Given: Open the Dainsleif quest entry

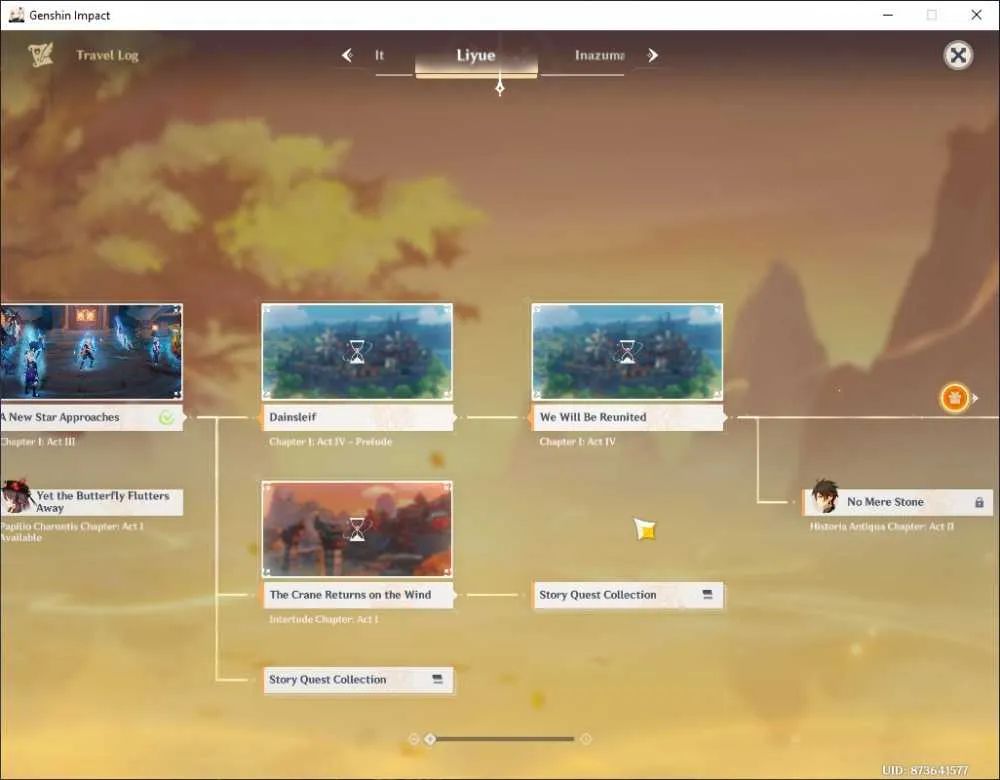Looking at the screenshot, I should coord(358,417).
